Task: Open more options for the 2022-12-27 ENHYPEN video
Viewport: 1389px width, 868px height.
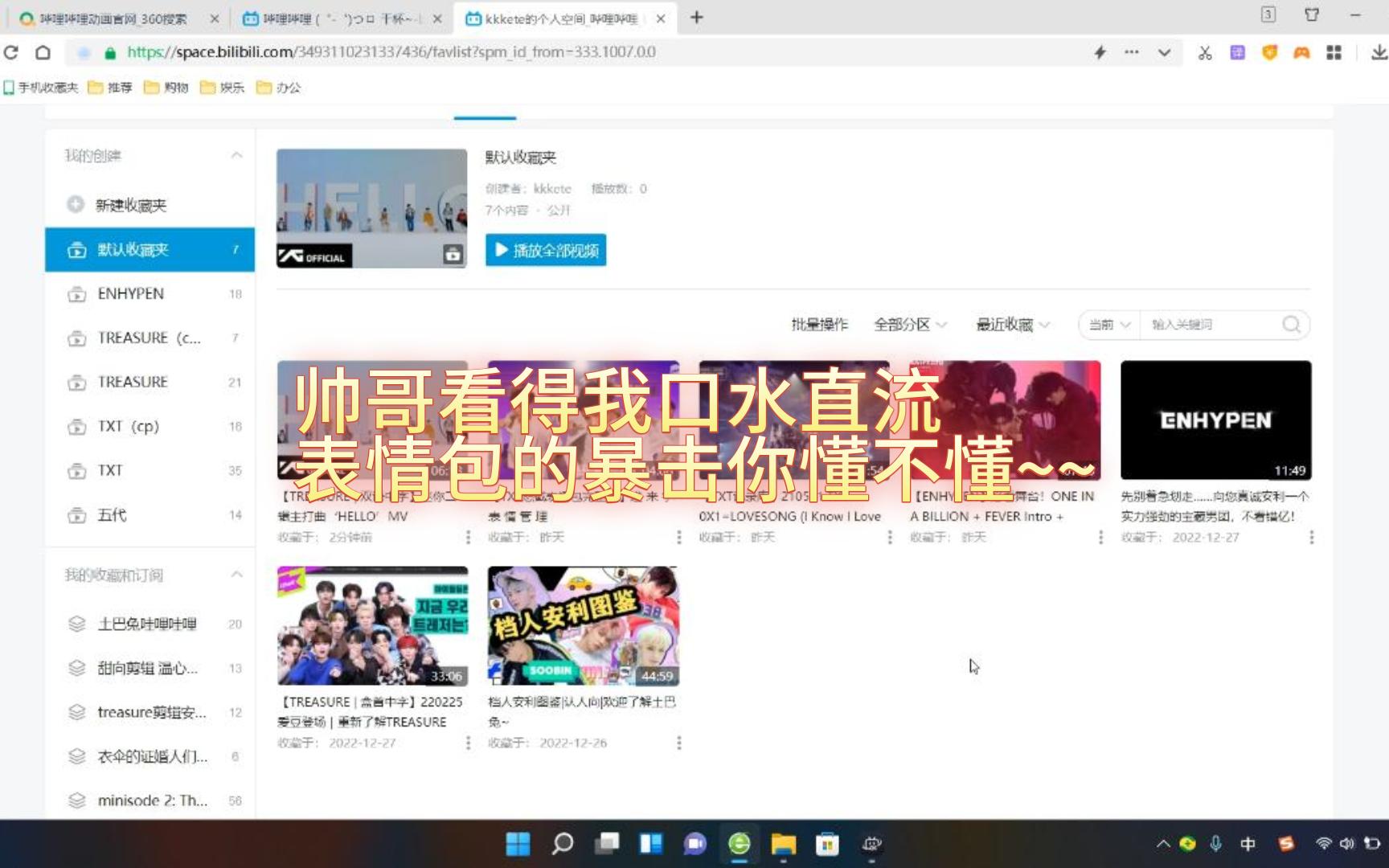Action: pos(1311,537)
